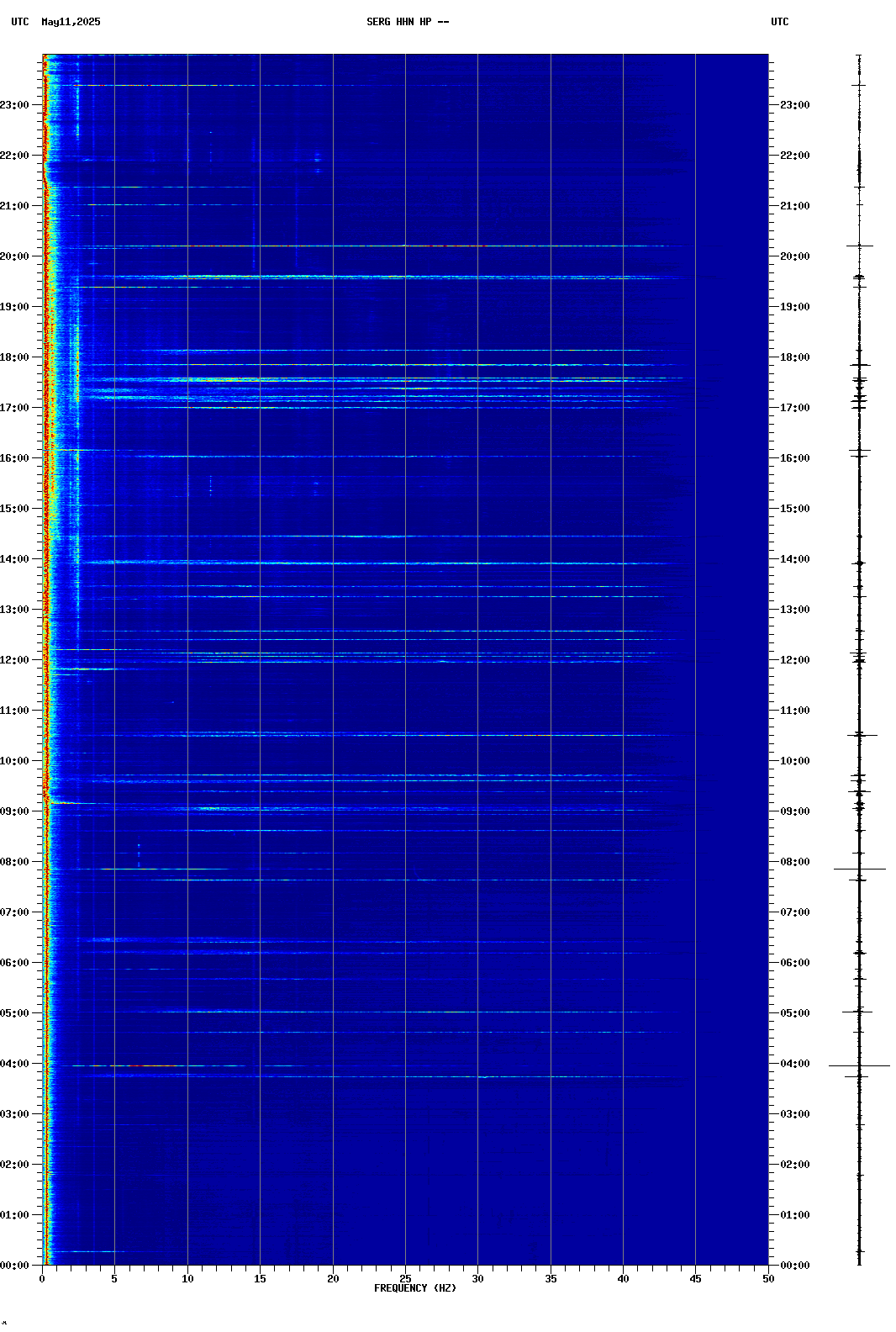Click frequency tick label 40
This screenshot has width=896, height=1332.
623,1279
